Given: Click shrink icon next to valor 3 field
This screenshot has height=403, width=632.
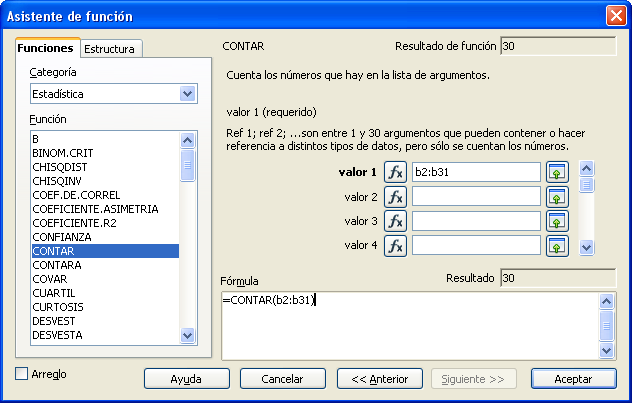Looking at the screenshot, I should coord(557,221).
